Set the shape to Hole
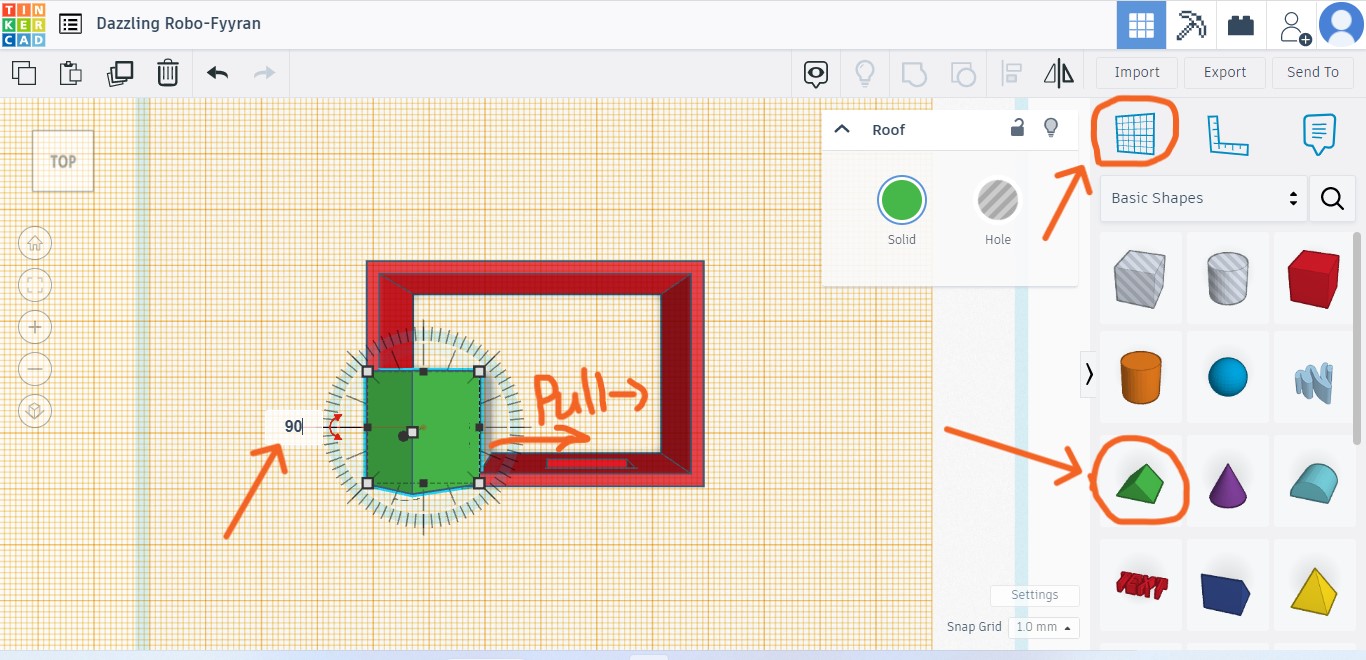1366x660 pixels. 998,200
